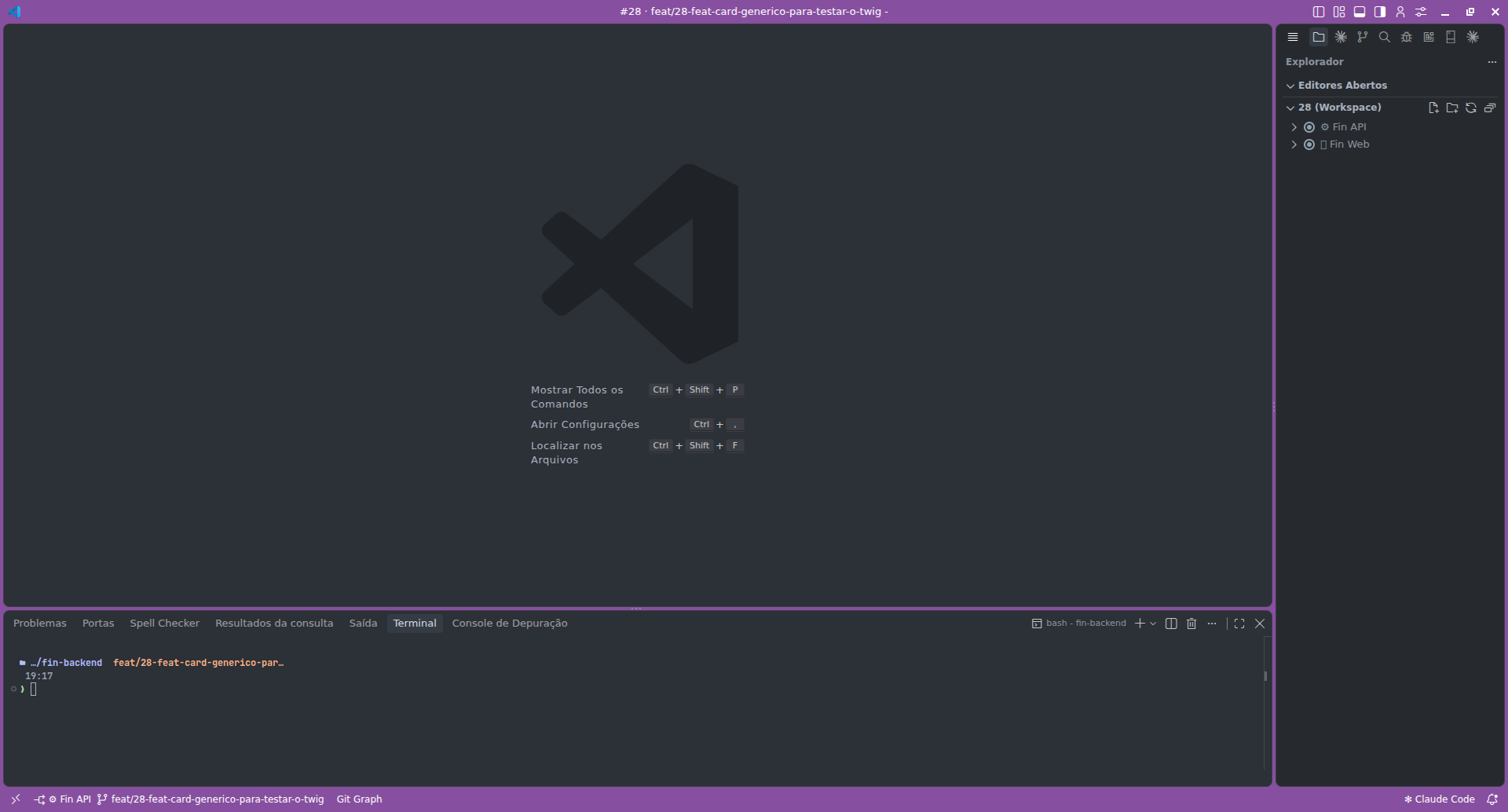Screen dimensions: 1508x812
Task: Open Resultados da consulta tab
Action: click(x=274, y=624)
